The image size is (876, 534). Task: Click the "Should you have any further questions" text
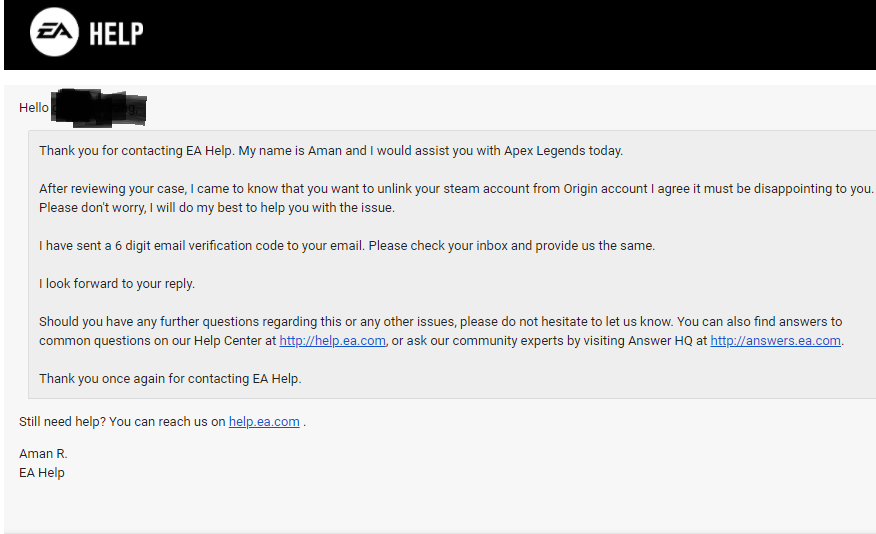point(200,322)
